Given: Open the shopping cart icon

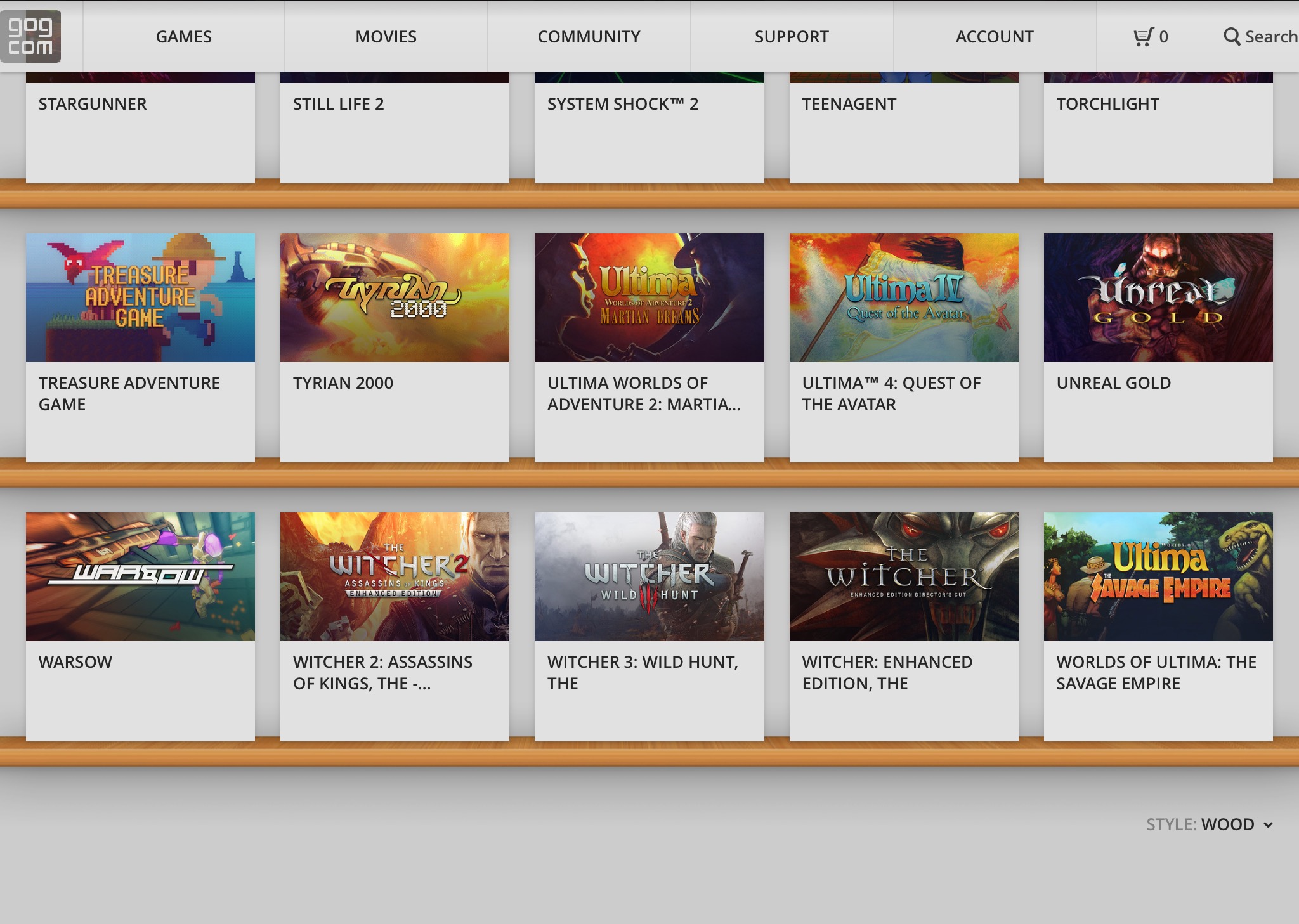Looking at the screenshot, I should coord(1144,37).
